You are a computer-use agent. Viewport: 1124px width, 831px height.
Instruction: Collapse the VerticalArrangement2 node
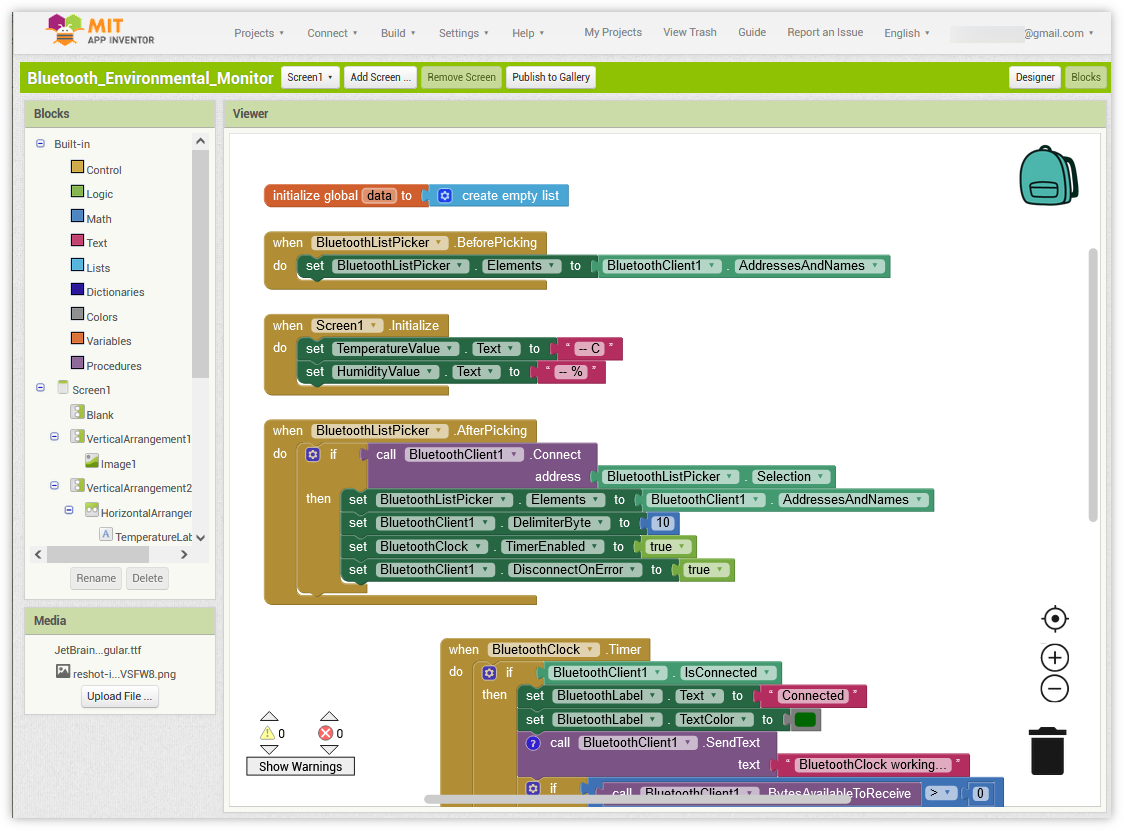[54, 485]
